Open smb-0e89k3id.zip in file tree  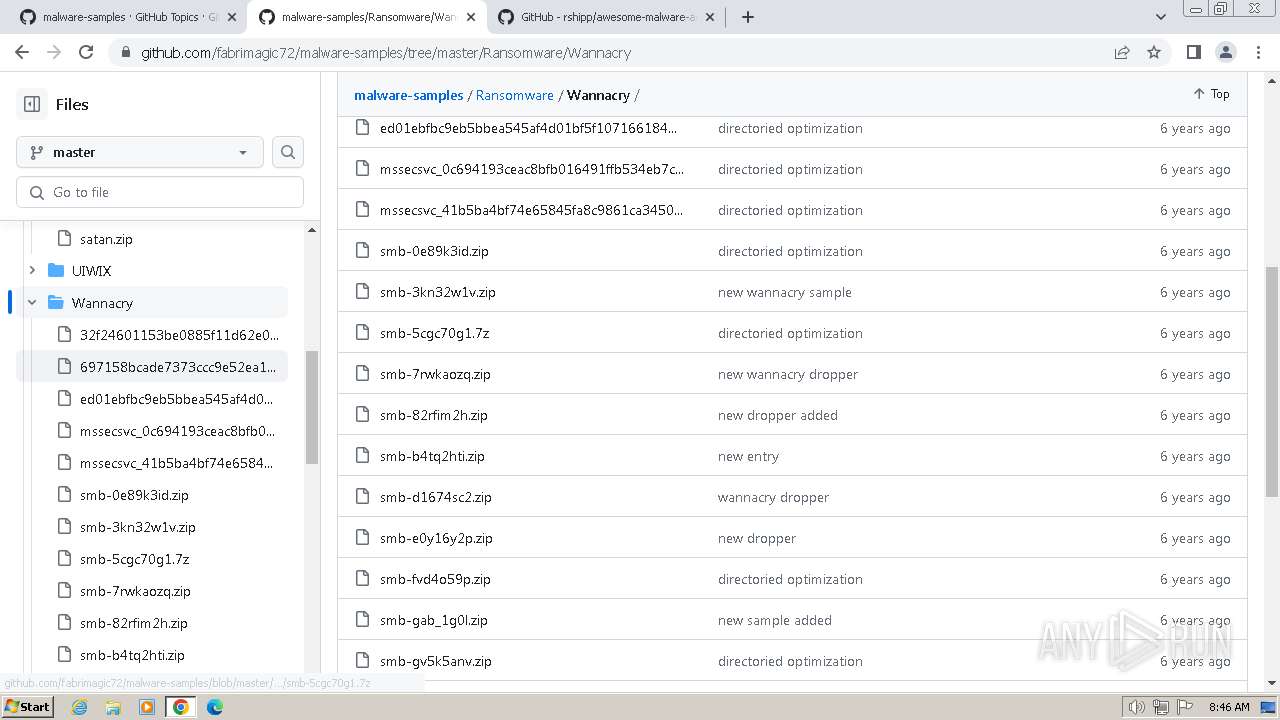(134, 495)
